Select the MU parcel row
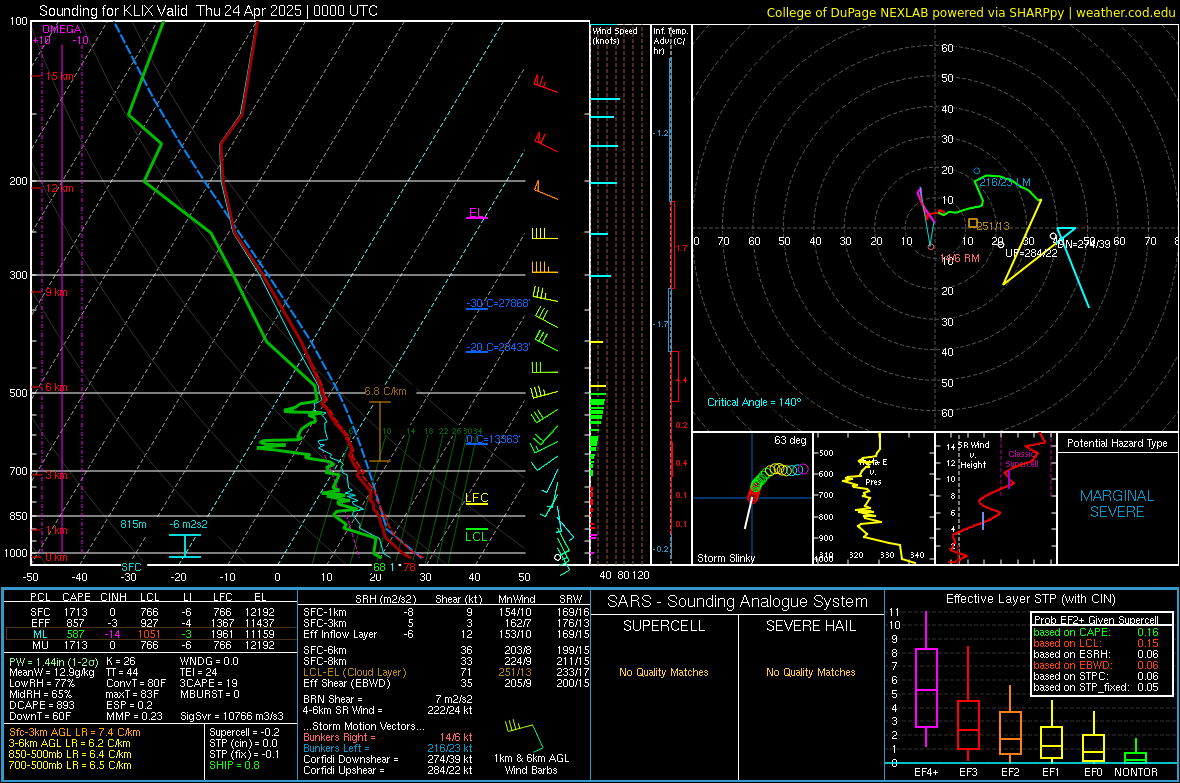Screen dimensions: 1180x783 [x=151, y=645]
